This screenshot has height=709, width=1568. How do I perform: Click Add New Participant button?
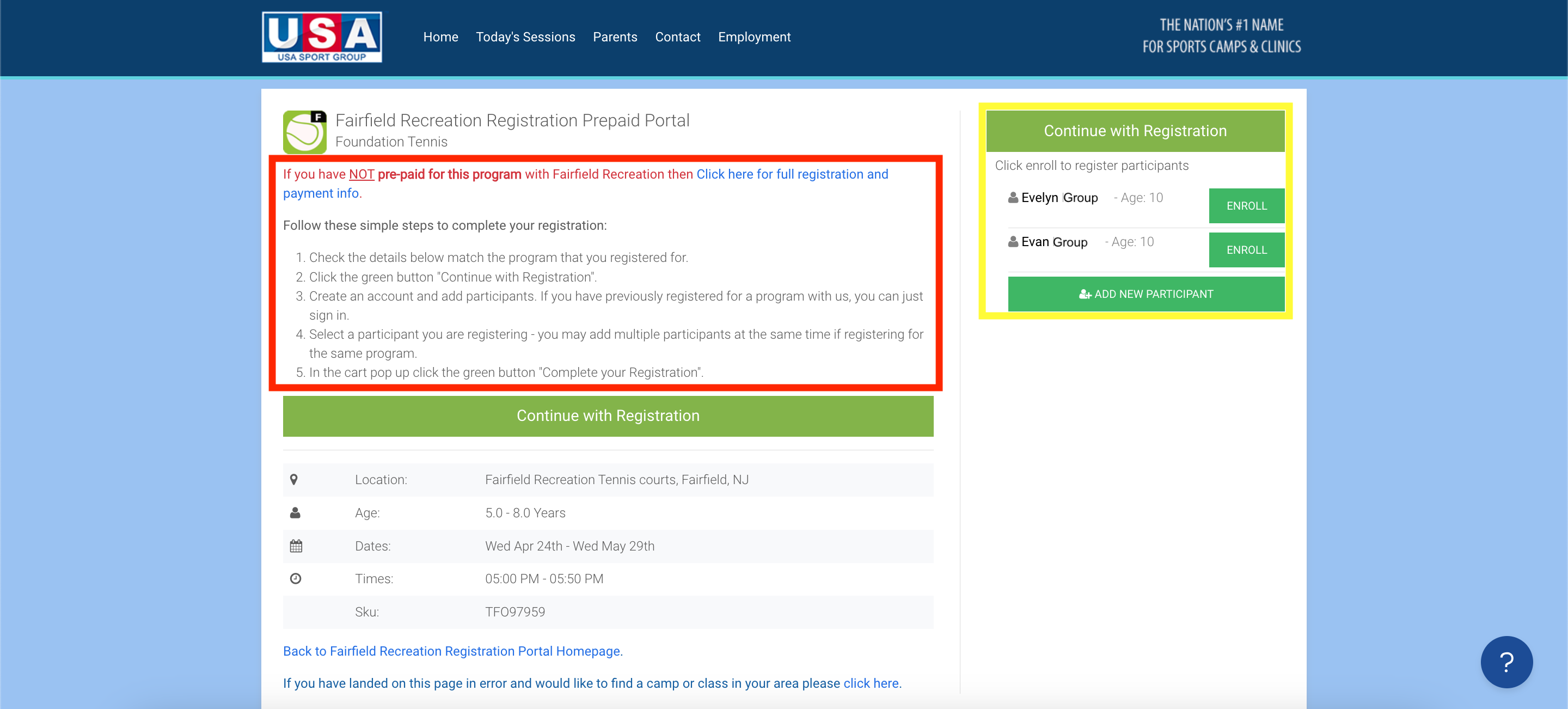click(x=1146, y=294)
